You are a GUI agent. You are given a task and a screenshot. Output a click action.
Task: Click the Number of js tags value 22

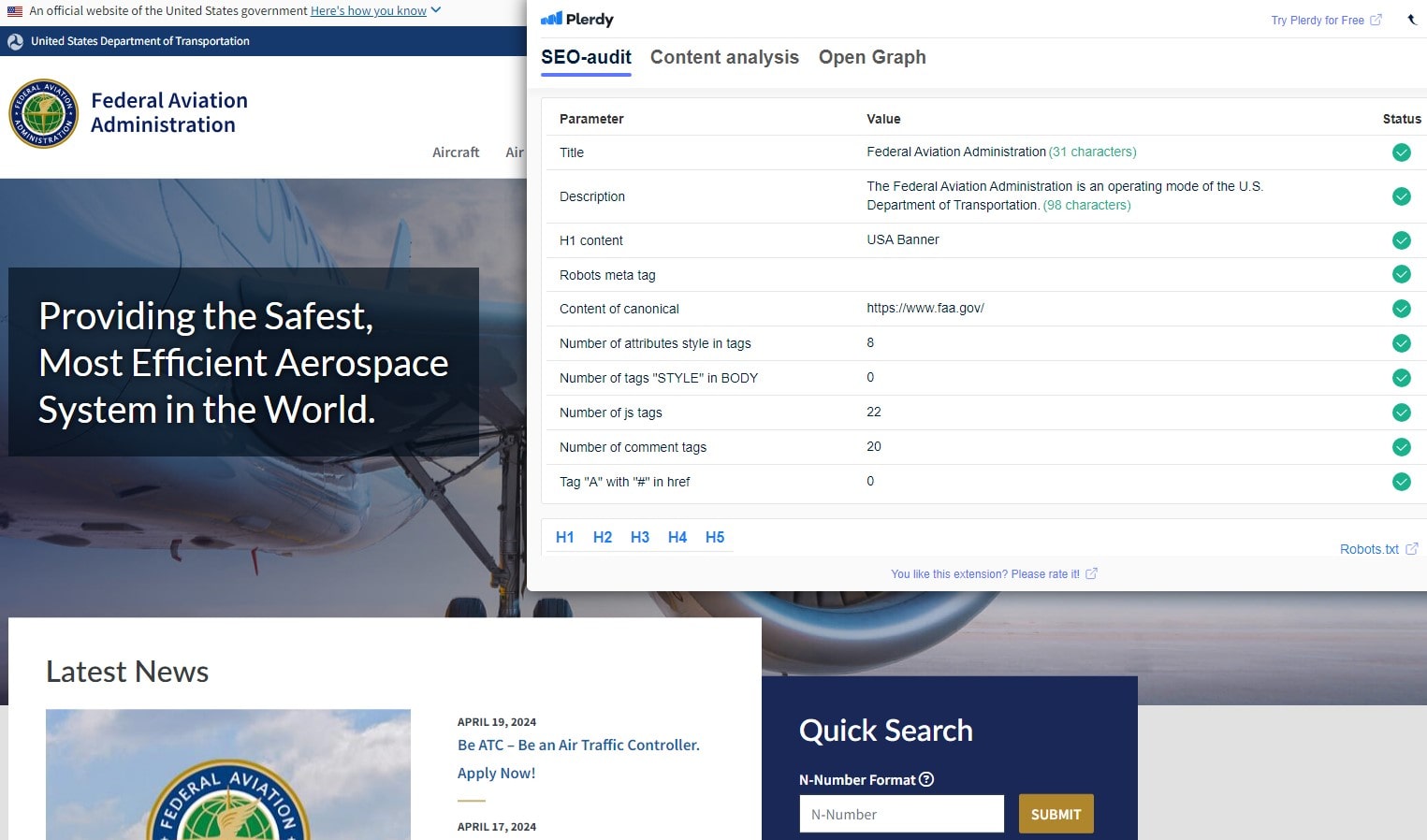(x=874, y=412)
